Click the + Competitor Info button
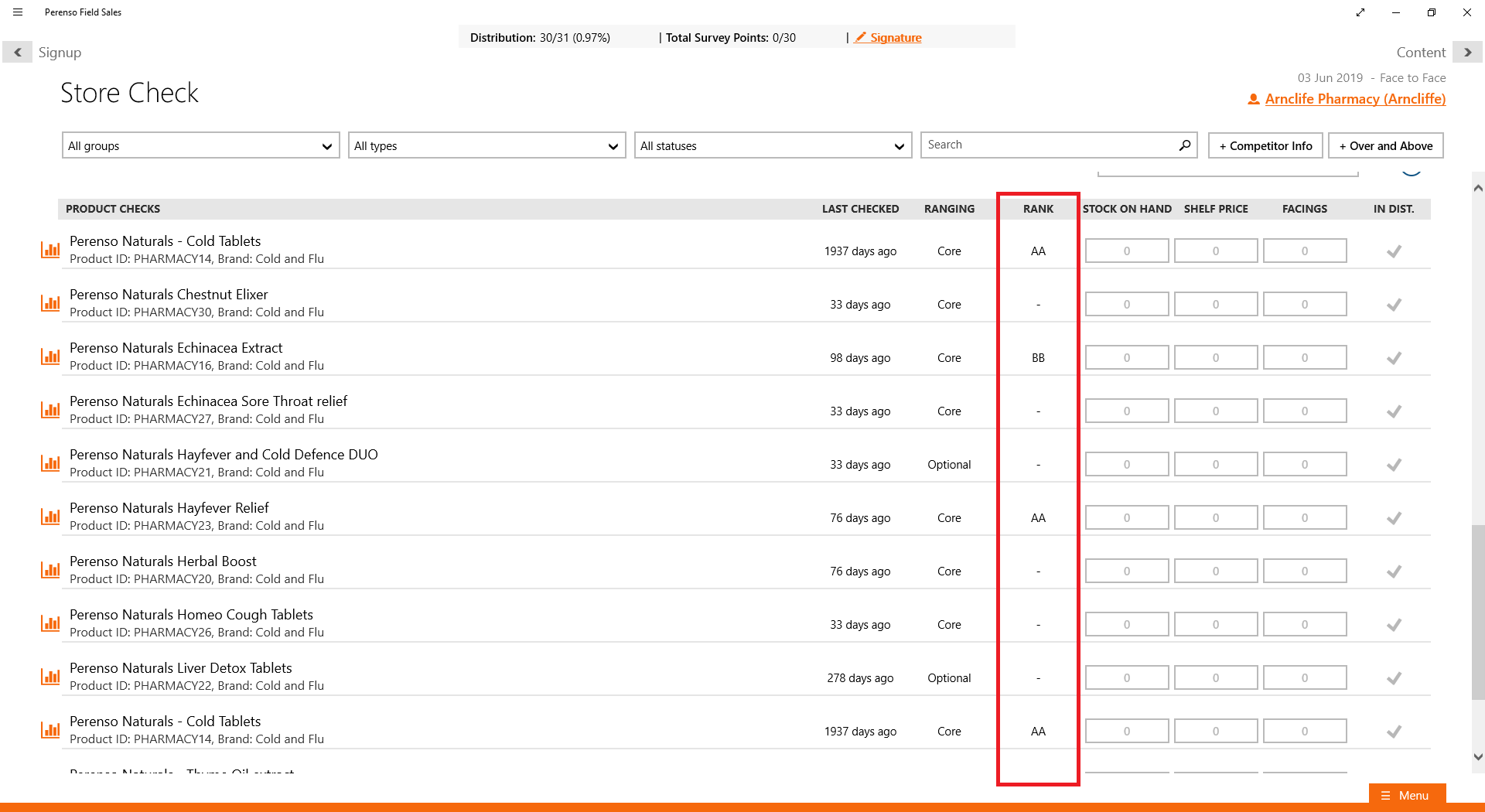Image resolution: width=1485 pixels, height=812 pixels. 1266,145
